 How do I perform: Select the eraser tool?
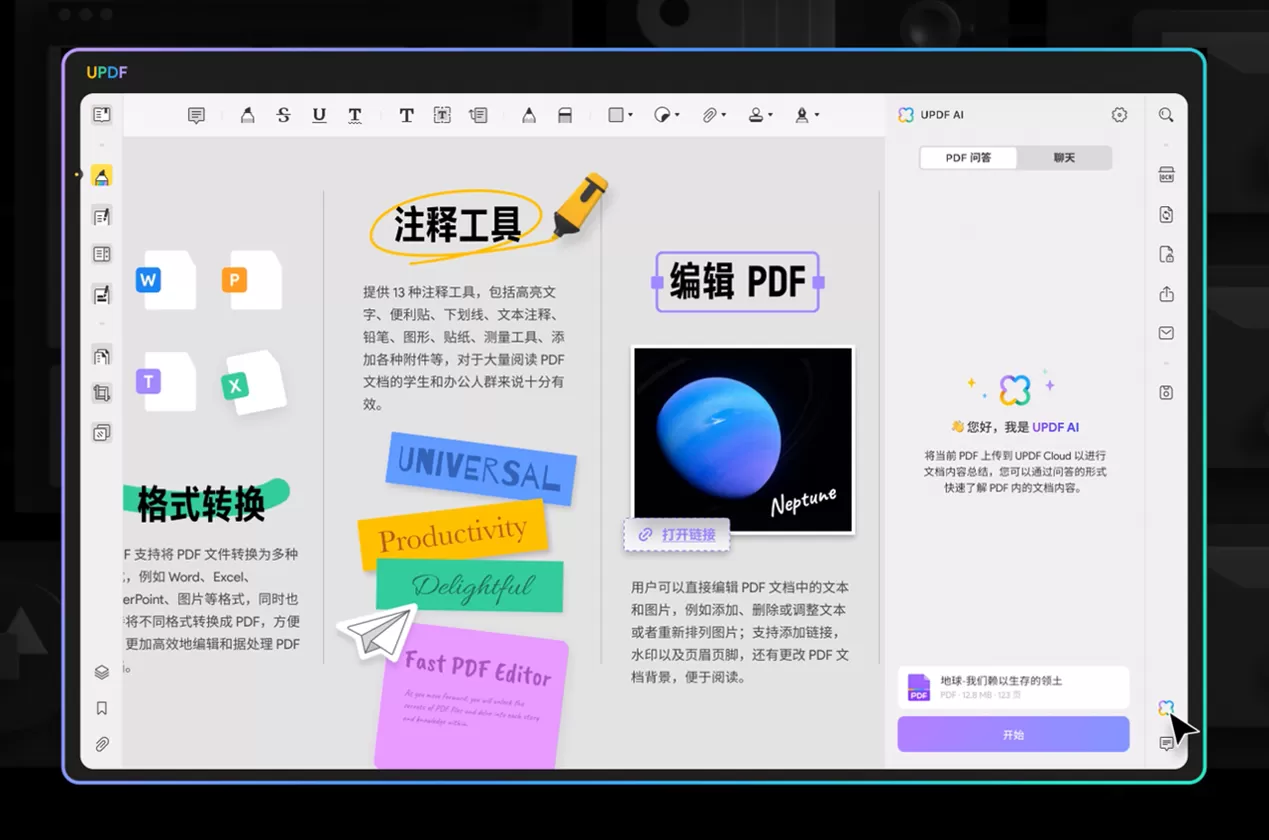pyautogui.click(x=565, y=115)
